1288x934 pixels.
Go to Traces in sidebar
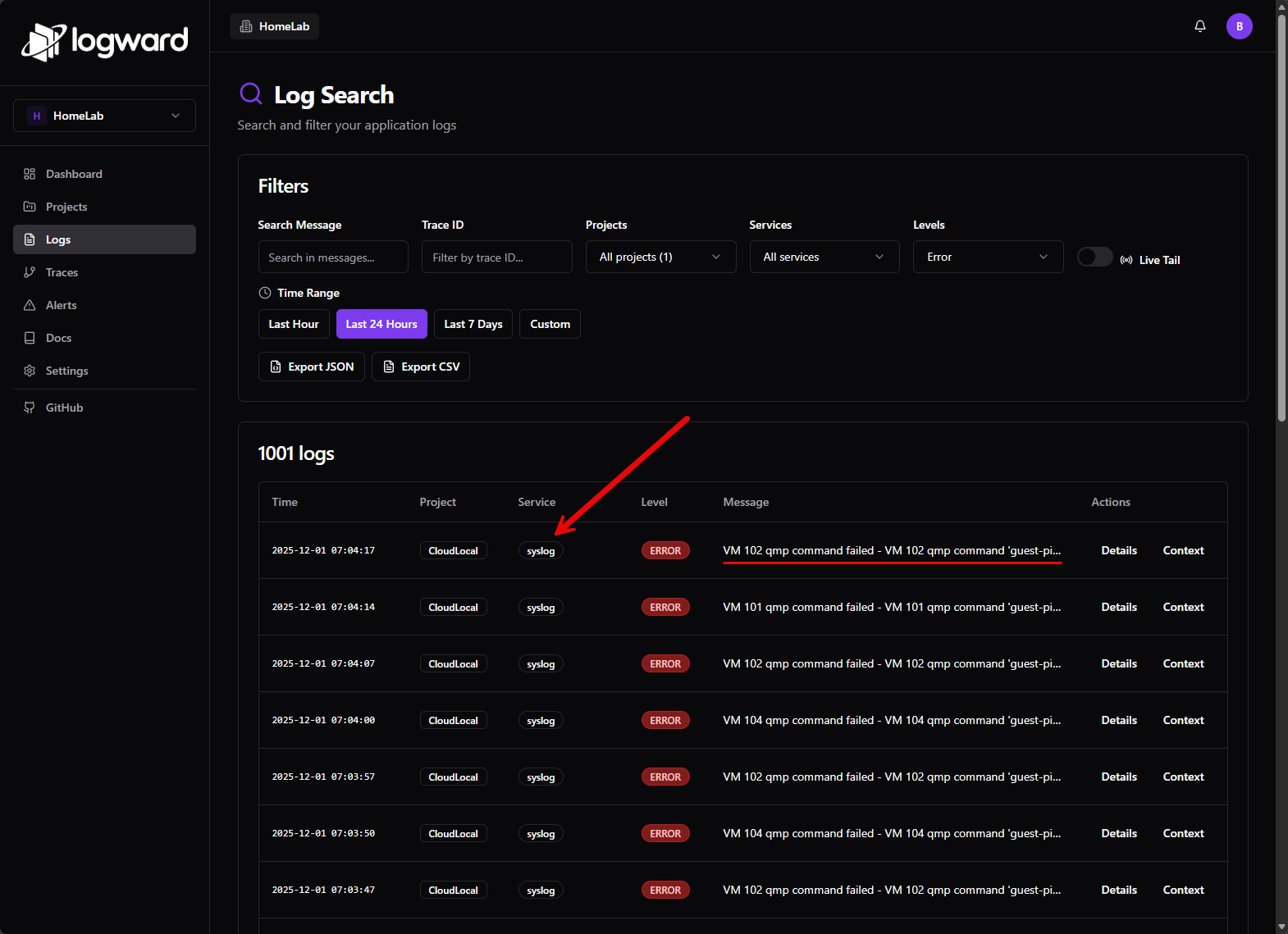click(x=62, y=272)
